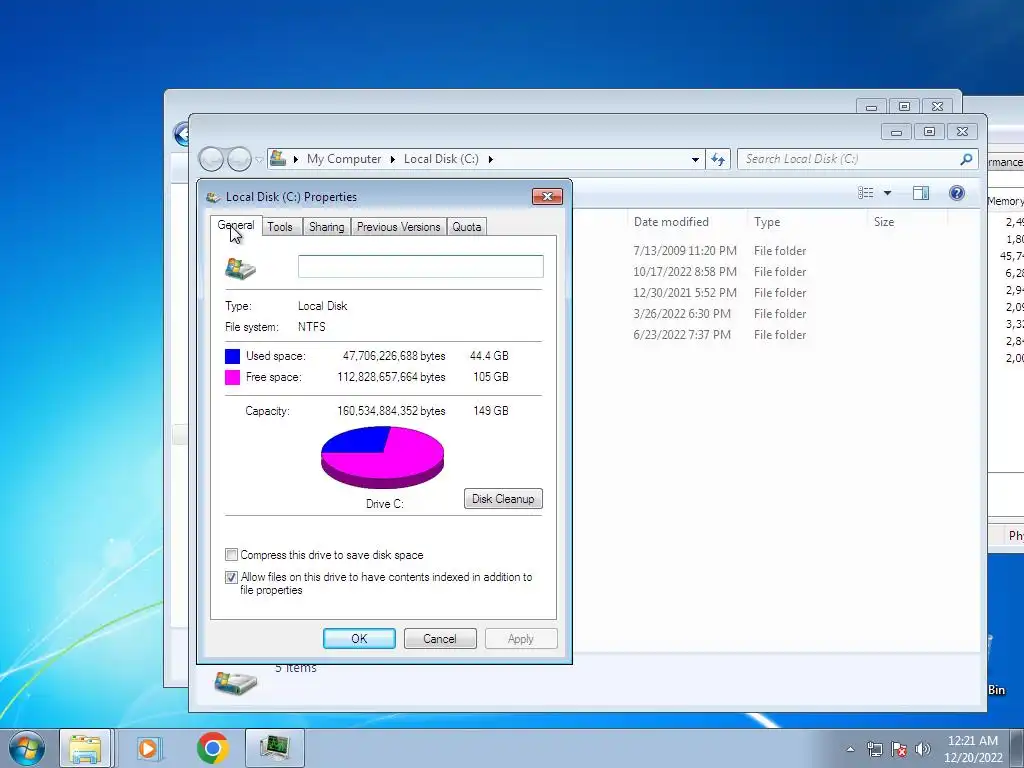Click the Disk Cleanup button

(503, 499)
